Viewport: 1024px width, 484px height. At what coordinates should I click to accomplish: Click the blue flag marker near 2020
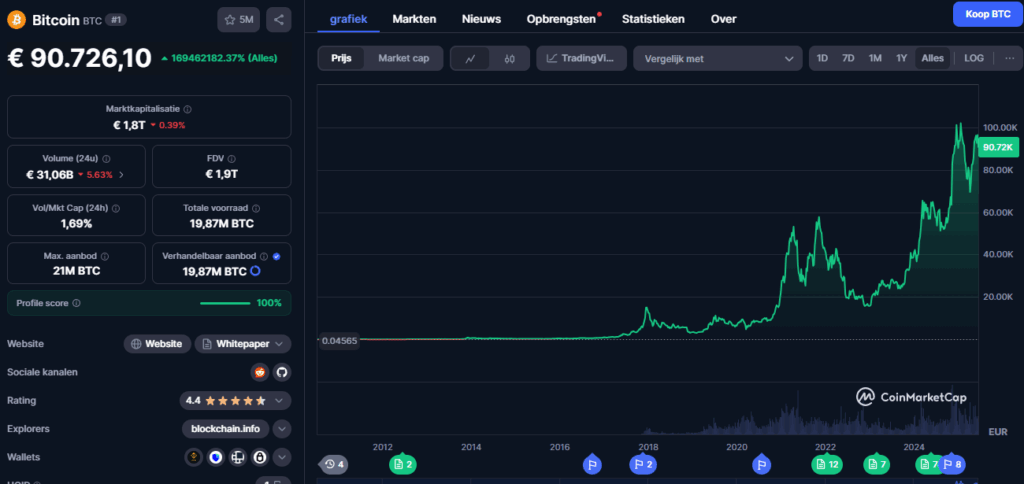coord(761,464)
